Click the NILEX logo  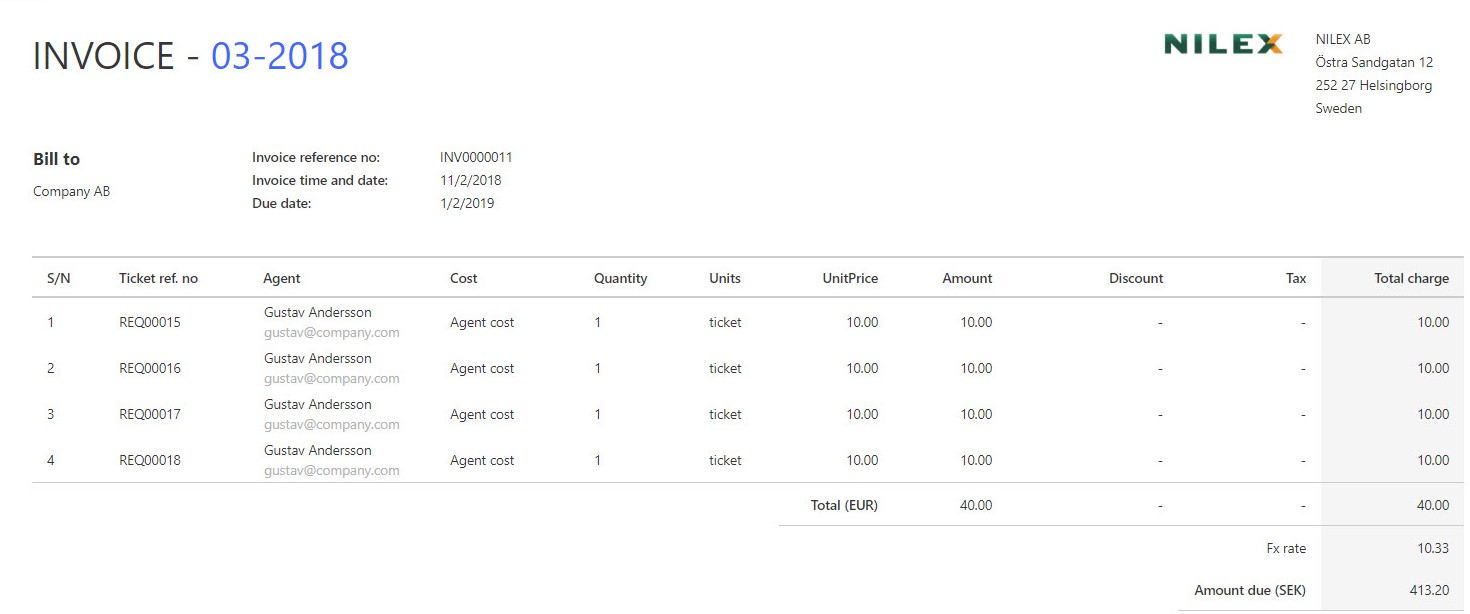1223,44
